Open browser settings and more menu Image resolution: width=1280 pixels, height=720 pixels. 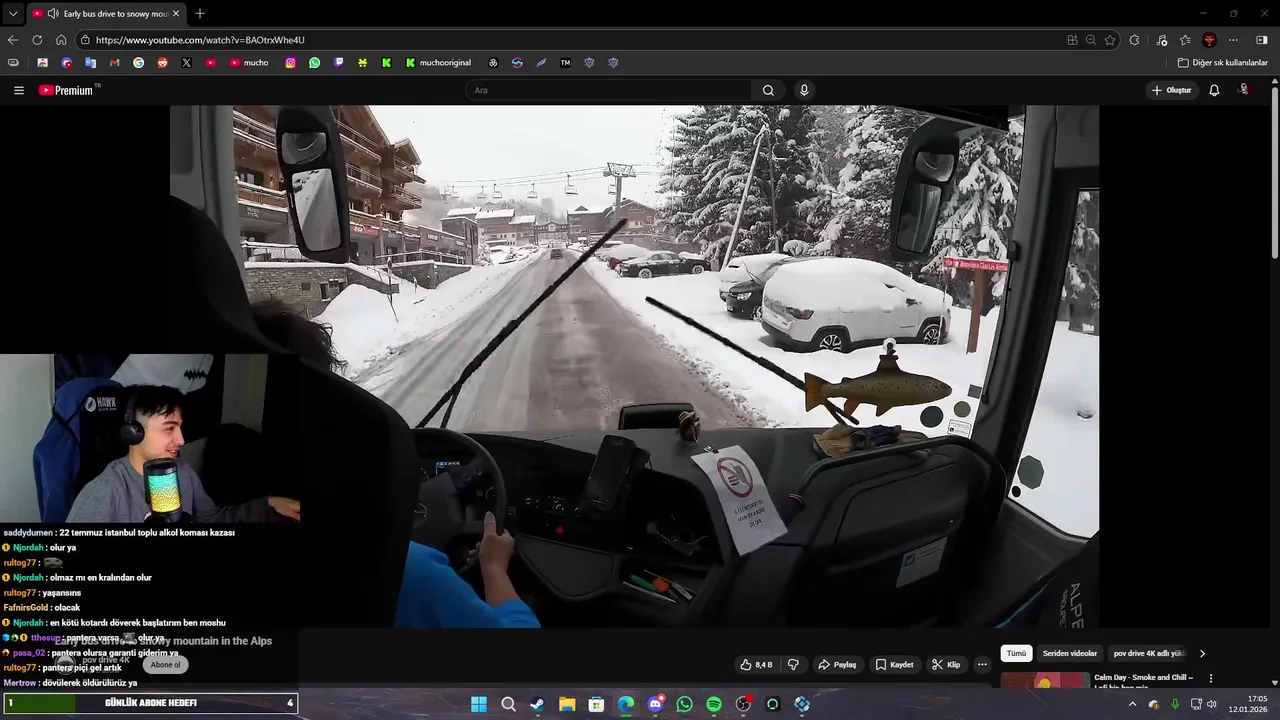coord(1233,40)
